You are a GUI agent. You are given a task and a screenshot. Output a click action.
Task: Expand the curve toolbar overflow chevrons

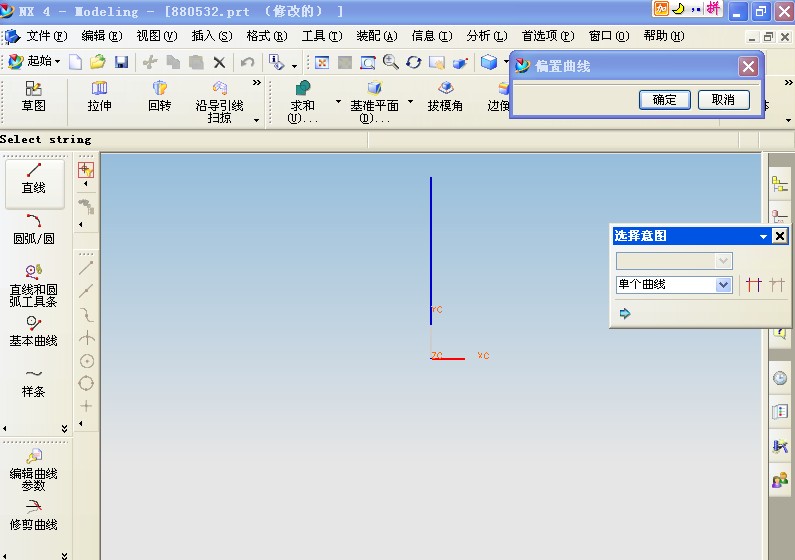pos(64,429)
